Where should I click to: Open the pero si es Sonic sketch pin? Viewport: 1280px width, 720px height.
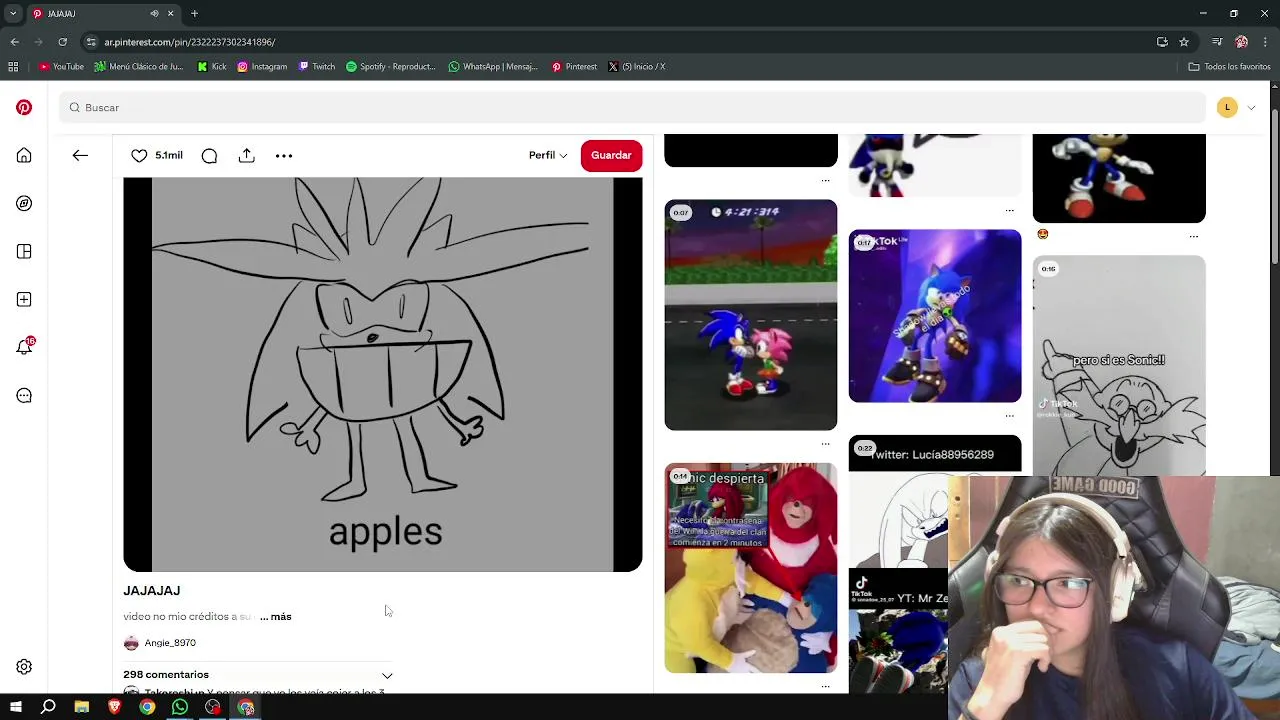(1119, 366)
